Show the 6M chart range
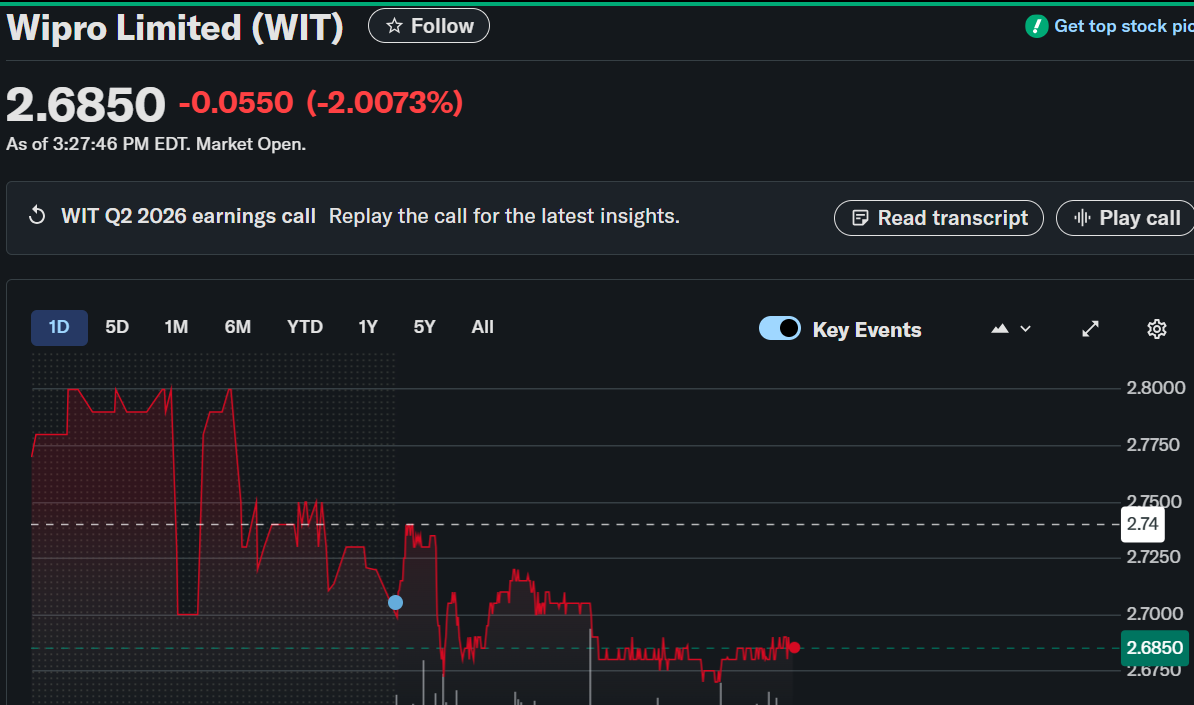The image size is (1194, 705). coord(238,327)
